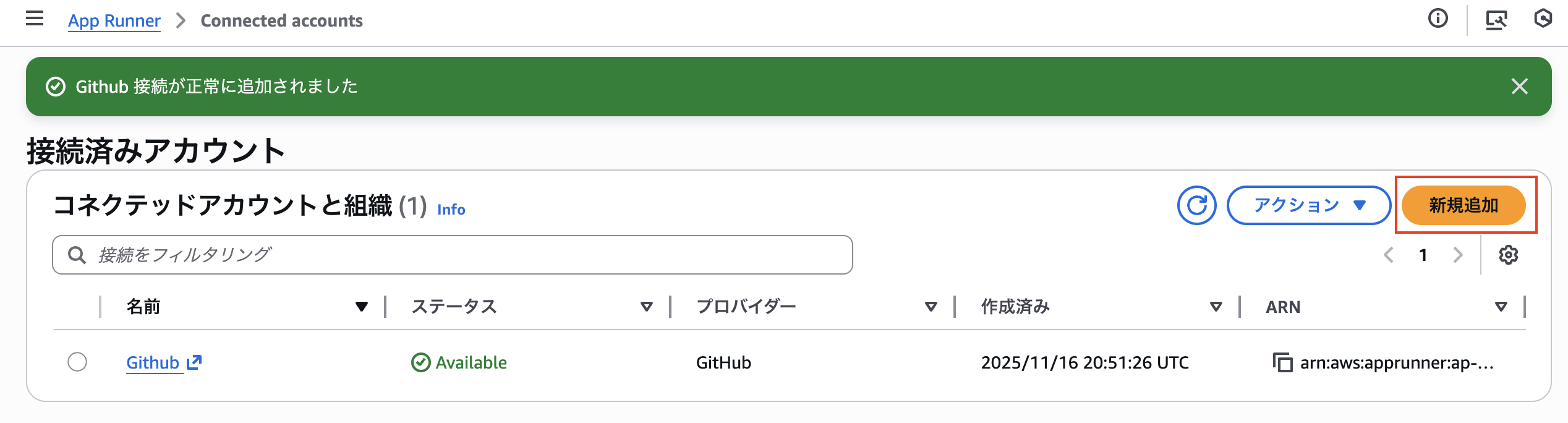Select the Github connection radio button
The width and height of the screenshot is (1568, 423).
[77, 363]
